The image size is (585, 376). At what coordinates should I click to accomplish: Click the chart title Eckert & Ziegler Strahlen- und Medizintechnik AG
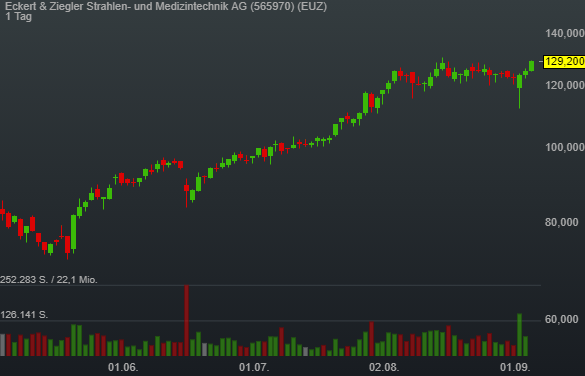166,6
